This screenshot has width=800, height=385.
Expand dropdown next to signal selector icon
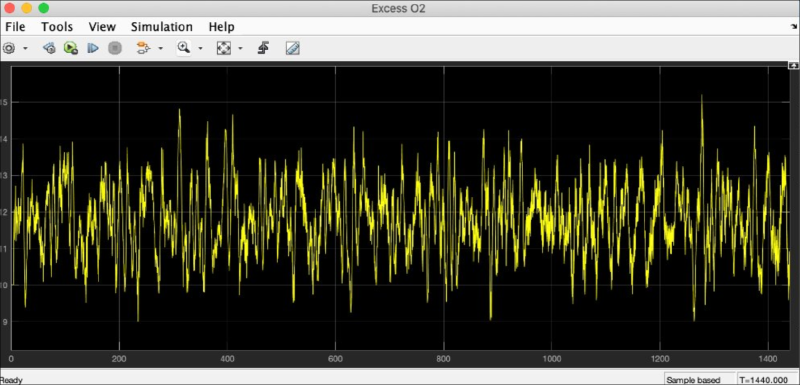point(160,48)
